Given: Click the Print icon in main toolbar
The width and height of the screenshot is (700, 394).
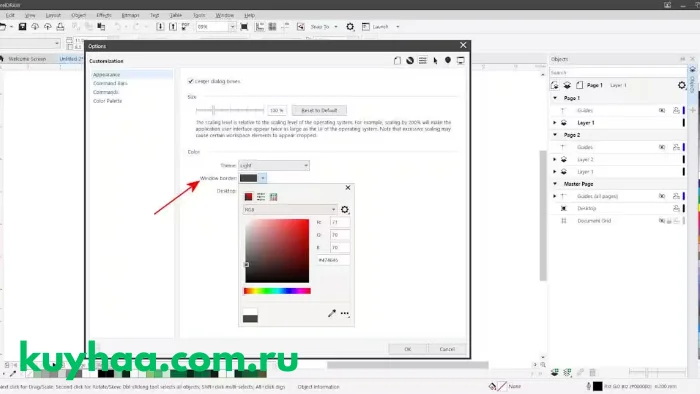Looking at the screenshot, I should 60,27.
